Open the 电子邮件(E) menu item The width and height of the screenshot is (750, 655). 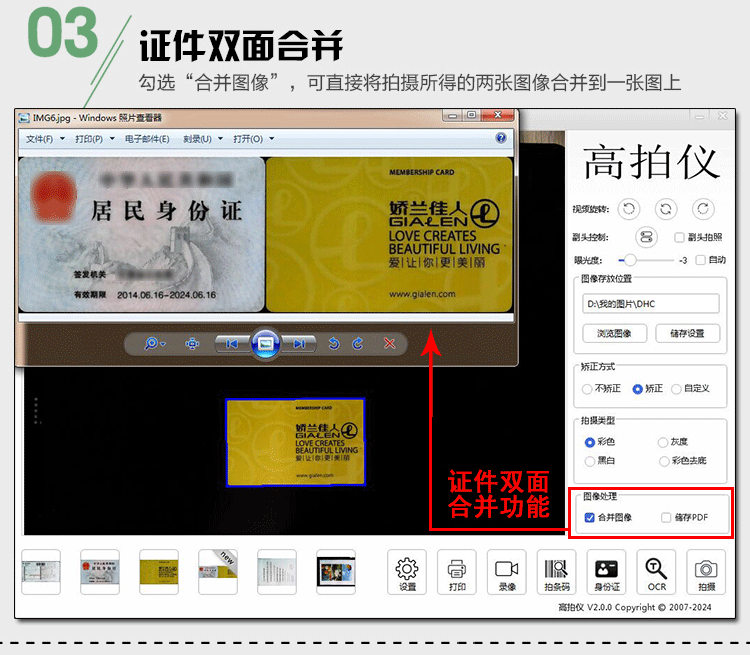146,139
